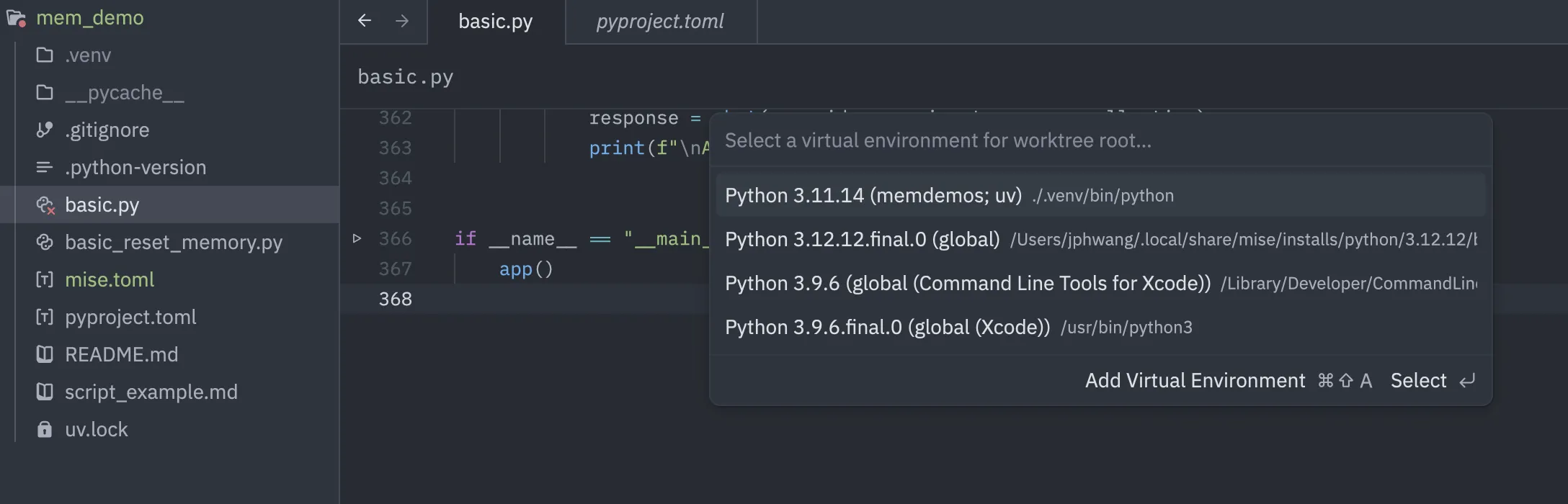This screenshot has width=1568, height=504.
Task: Open README.md file
Action: tap(170, 354)
